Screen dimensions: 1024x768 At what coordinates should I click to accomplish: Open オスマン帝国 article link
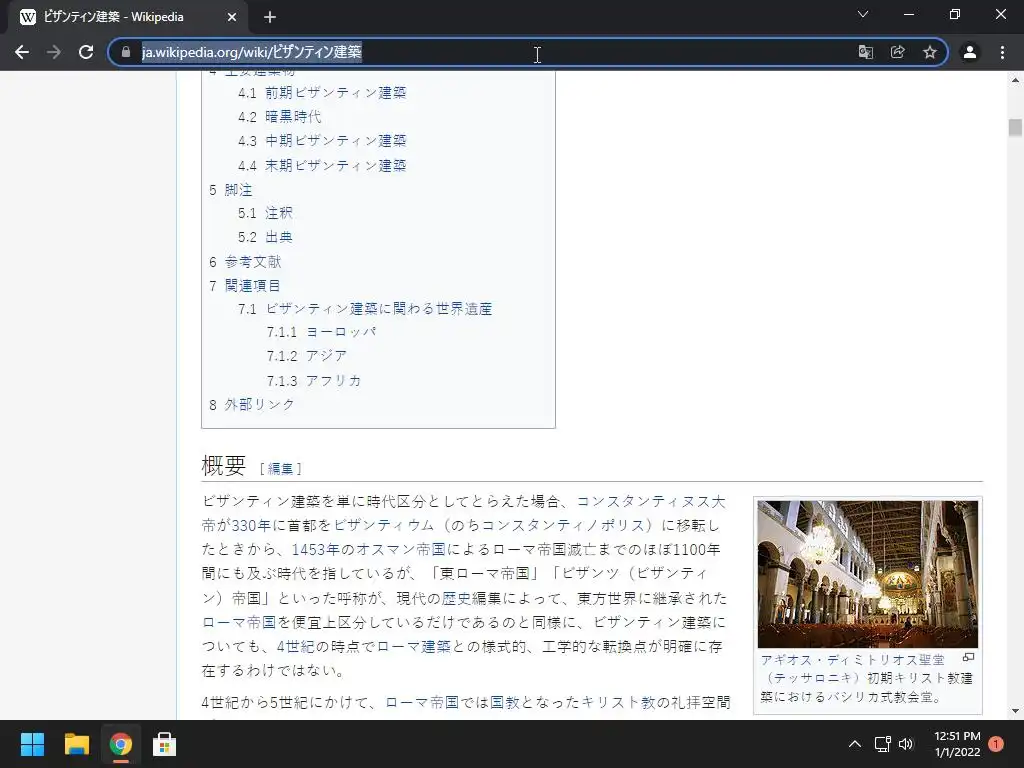400,550
